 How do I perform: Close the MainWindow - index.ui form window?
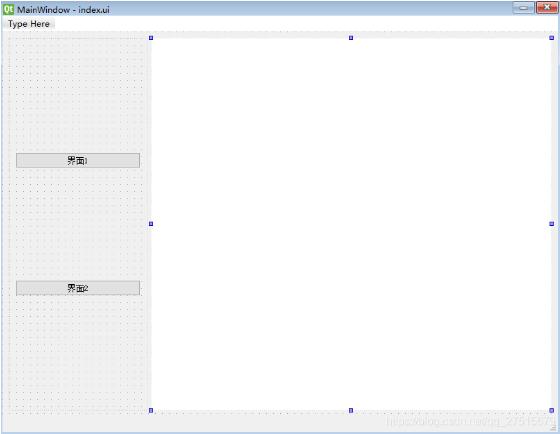click(x=546, y=8)
